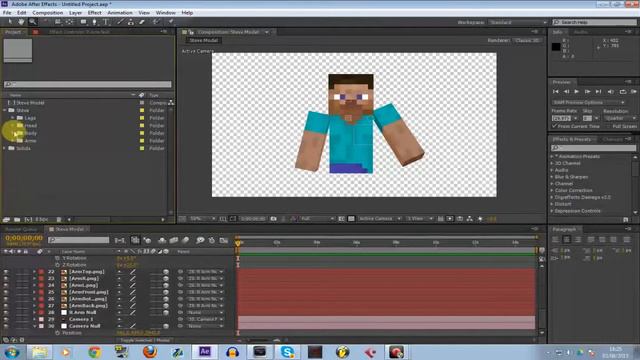Image resolution: width=640 pixels, height=360 pixels.
Task: Focus the Effects & Presets search field
Action: click(x=593, y=148)
